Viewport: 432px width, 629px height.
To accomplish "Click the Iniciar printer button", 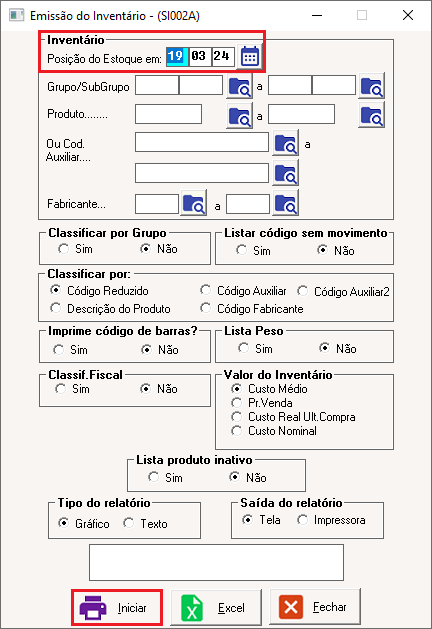I will (117, 607).
